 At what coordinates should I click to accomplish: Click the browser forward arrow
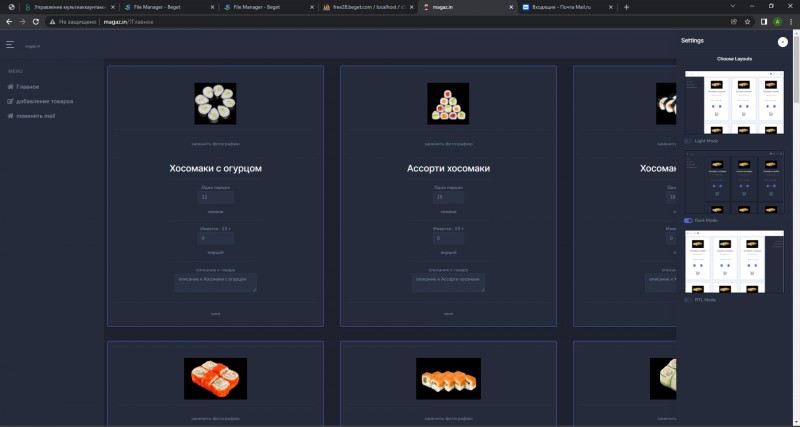(22, 22)
